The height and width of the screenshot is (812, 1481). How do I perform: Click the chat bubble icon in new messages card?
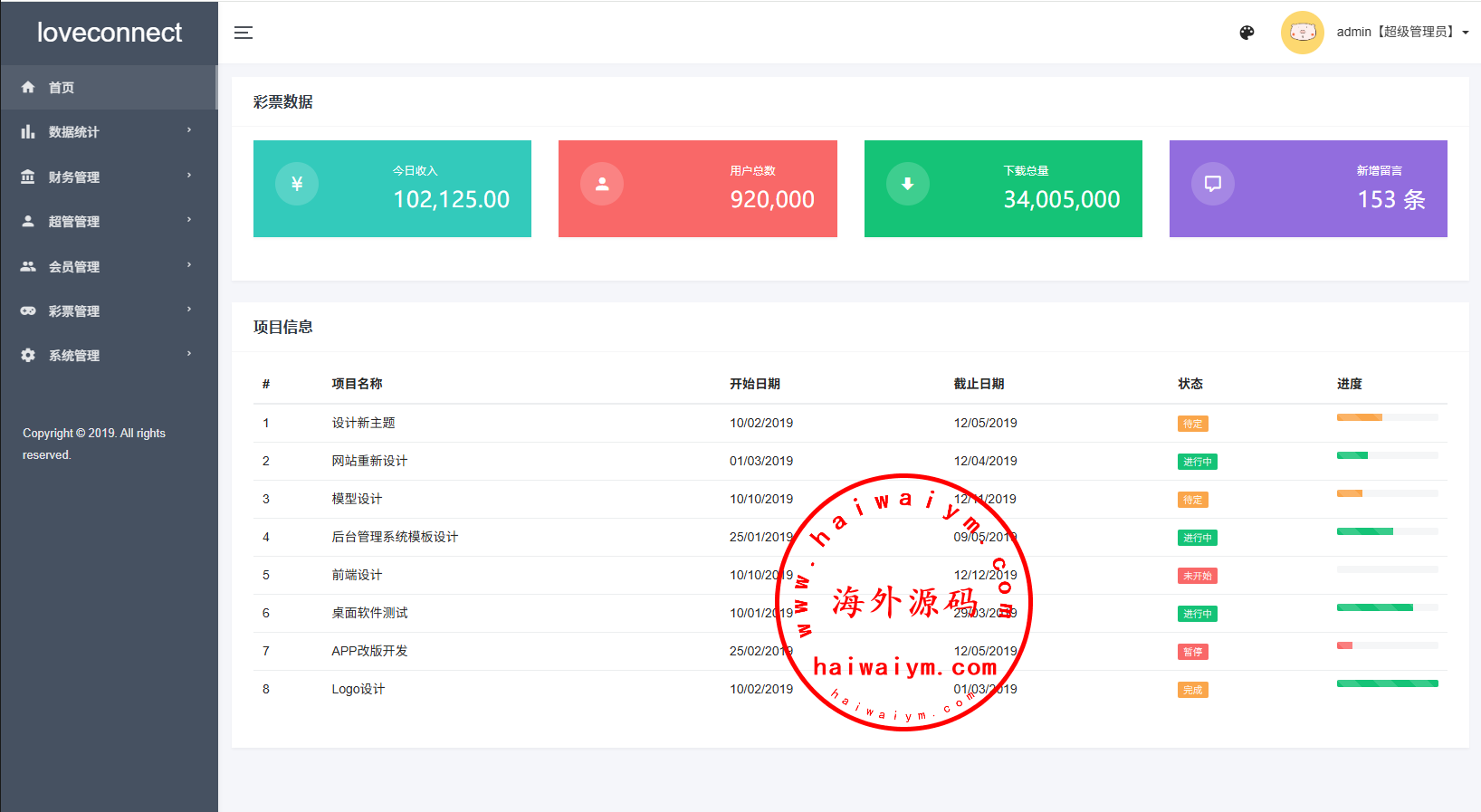click(x=1212, y=184)
